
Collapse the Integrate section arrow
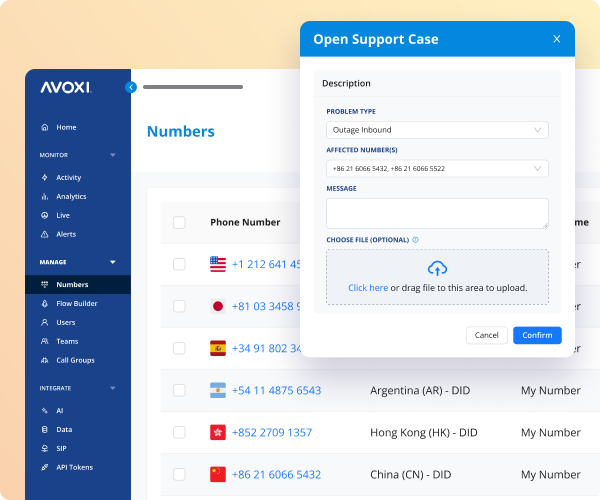(113, 388)
